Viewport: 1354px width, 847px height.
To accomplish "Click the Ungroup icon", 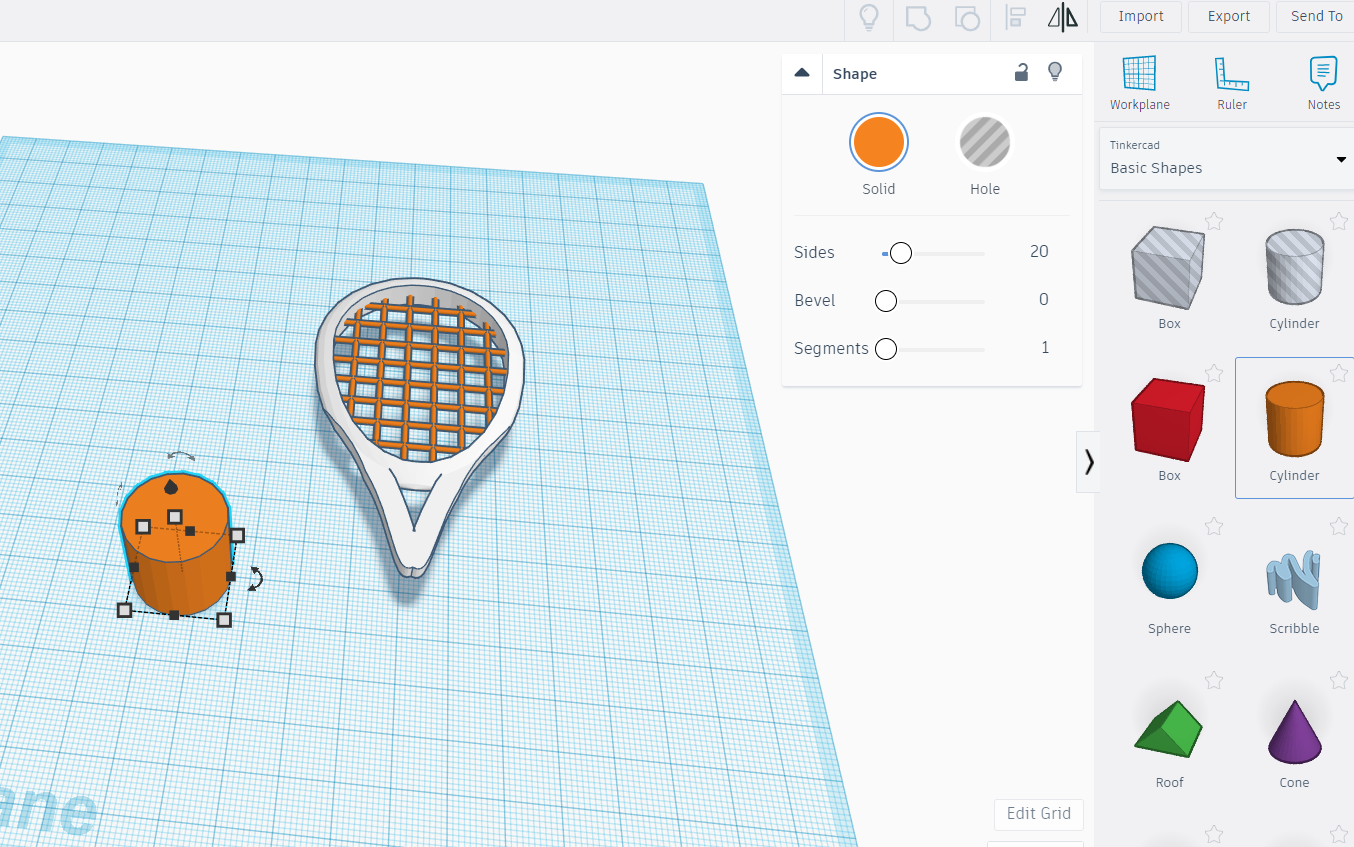I will 966,17.
